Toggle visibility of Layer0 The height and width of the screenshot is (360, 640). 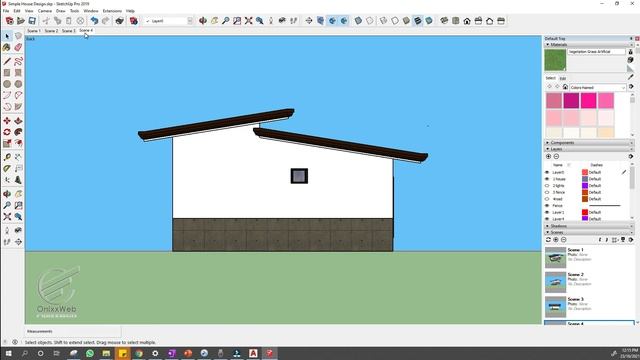(x=547, y=172)
